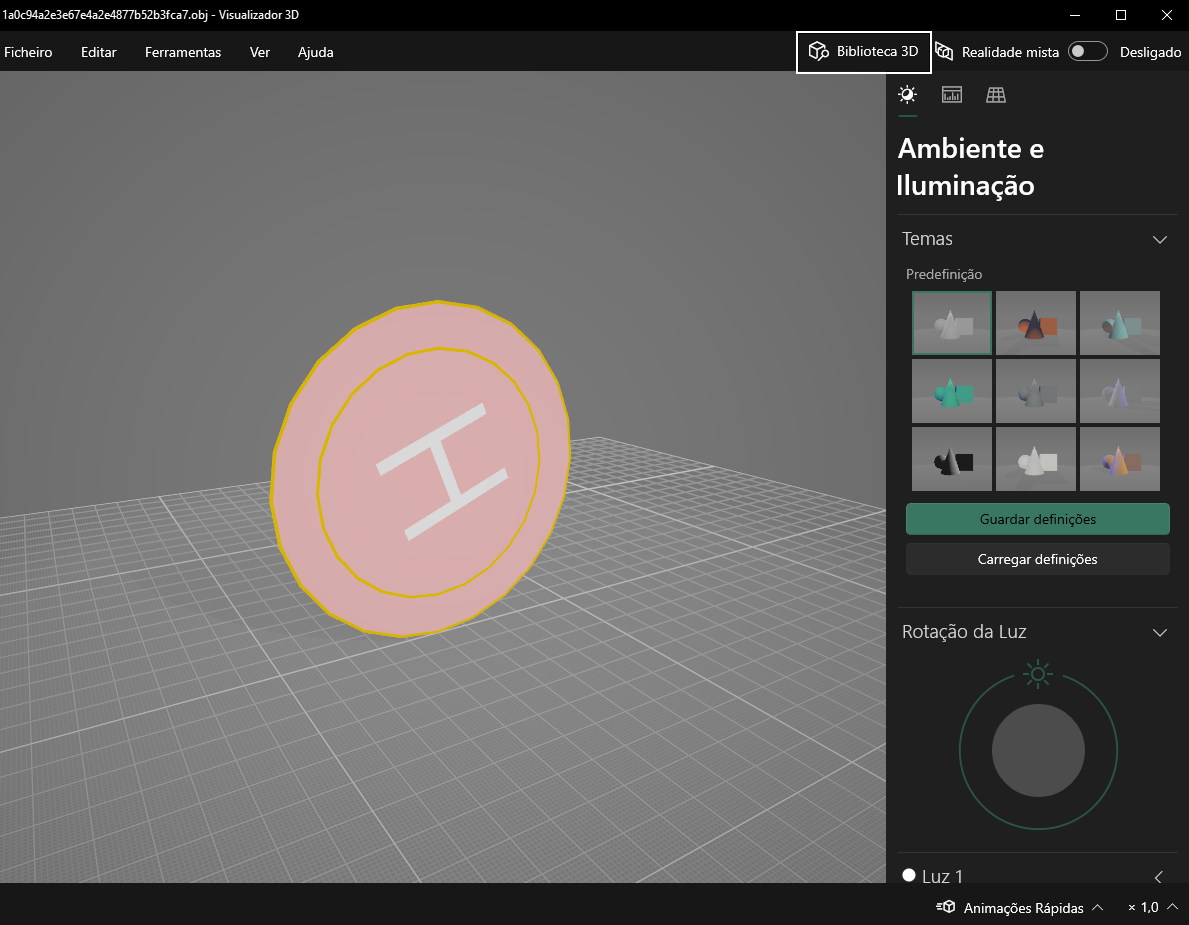Click the Realidade mista cube icon
Screen dimensions: 1189x925
point(944,52)
